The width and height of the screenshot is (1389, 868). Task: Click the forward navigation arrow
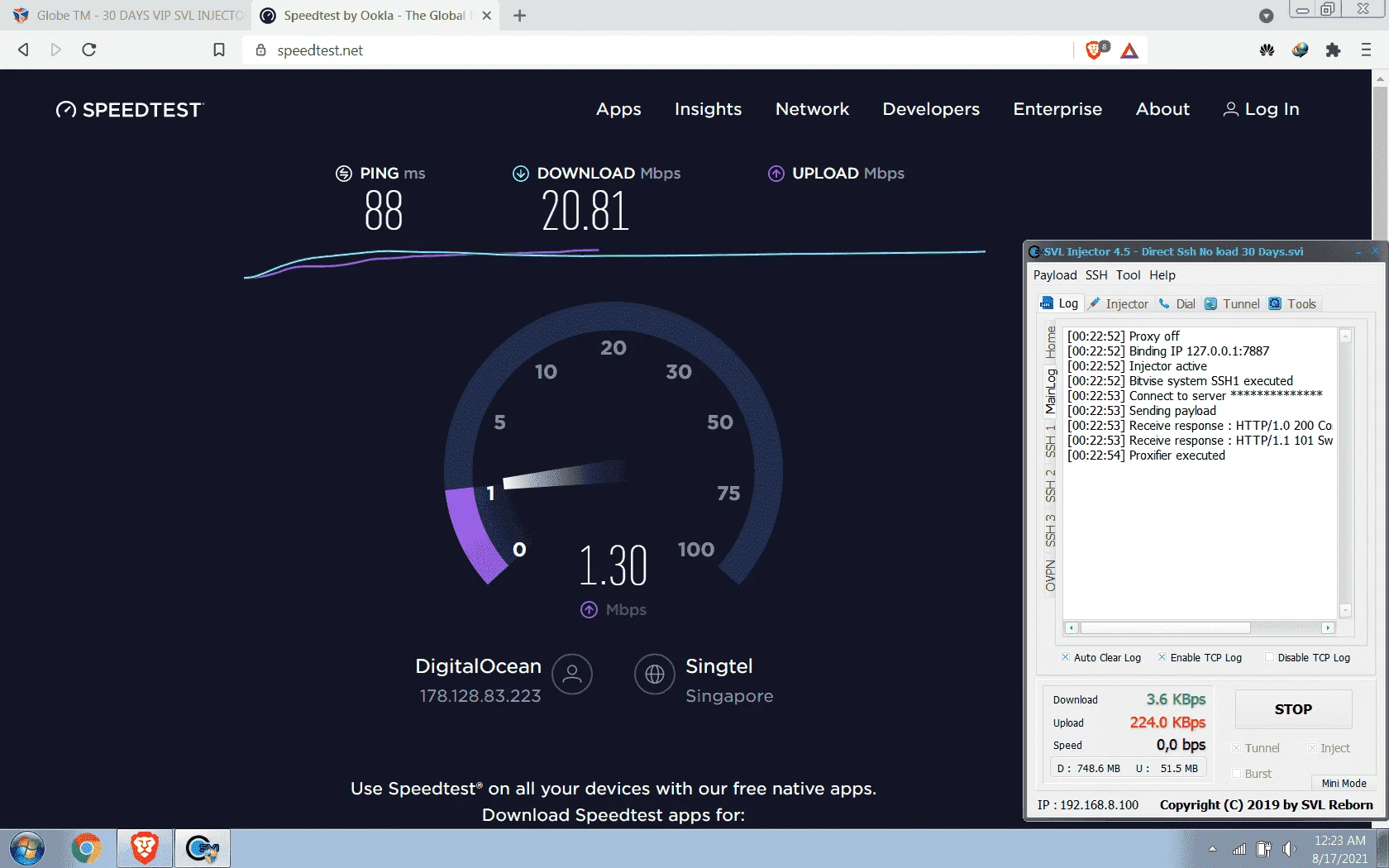click(55, 50)
